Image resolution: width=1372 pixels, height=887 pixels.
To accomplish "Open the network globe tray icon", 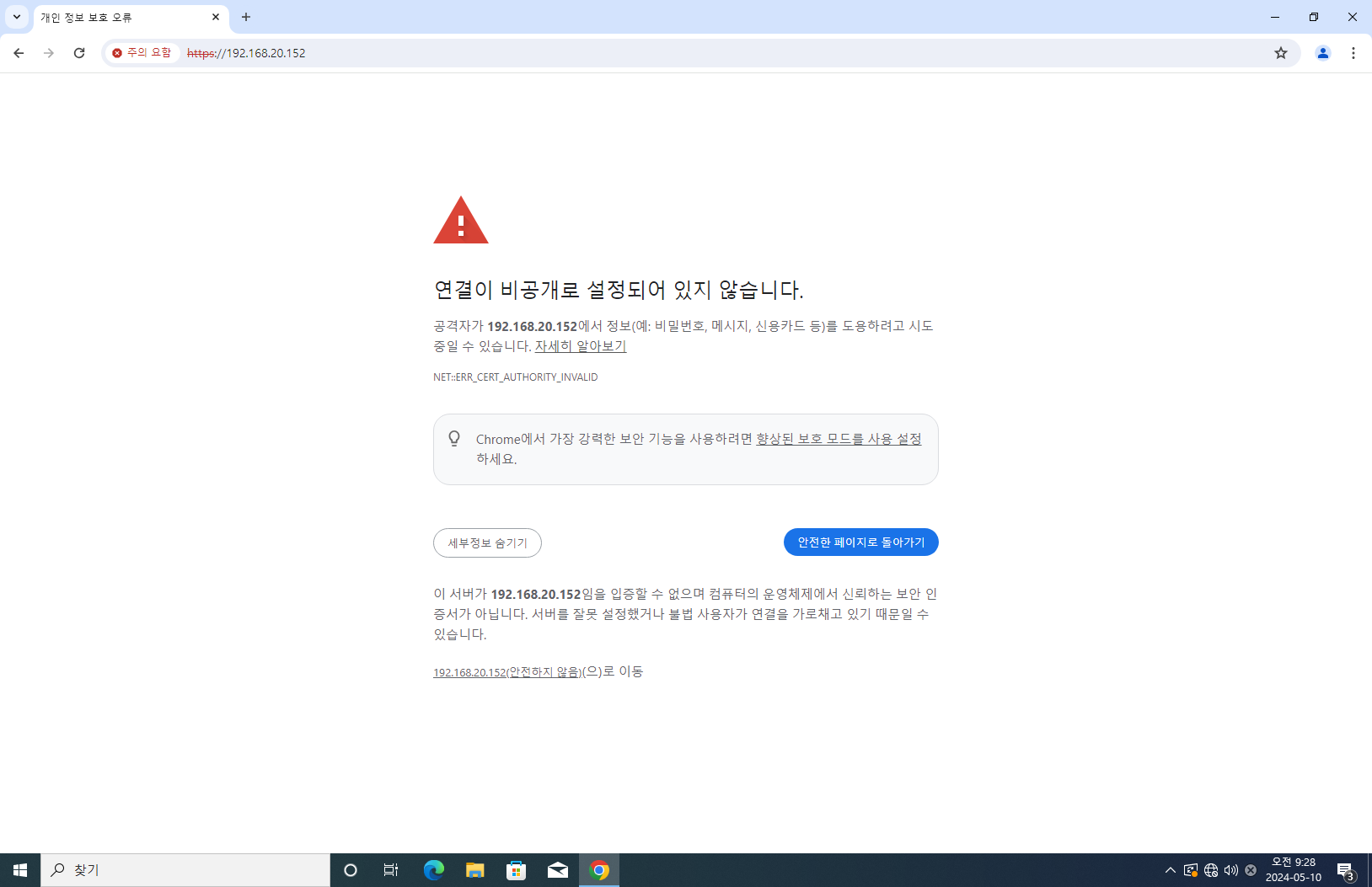I will click(x=1211, y=870).
